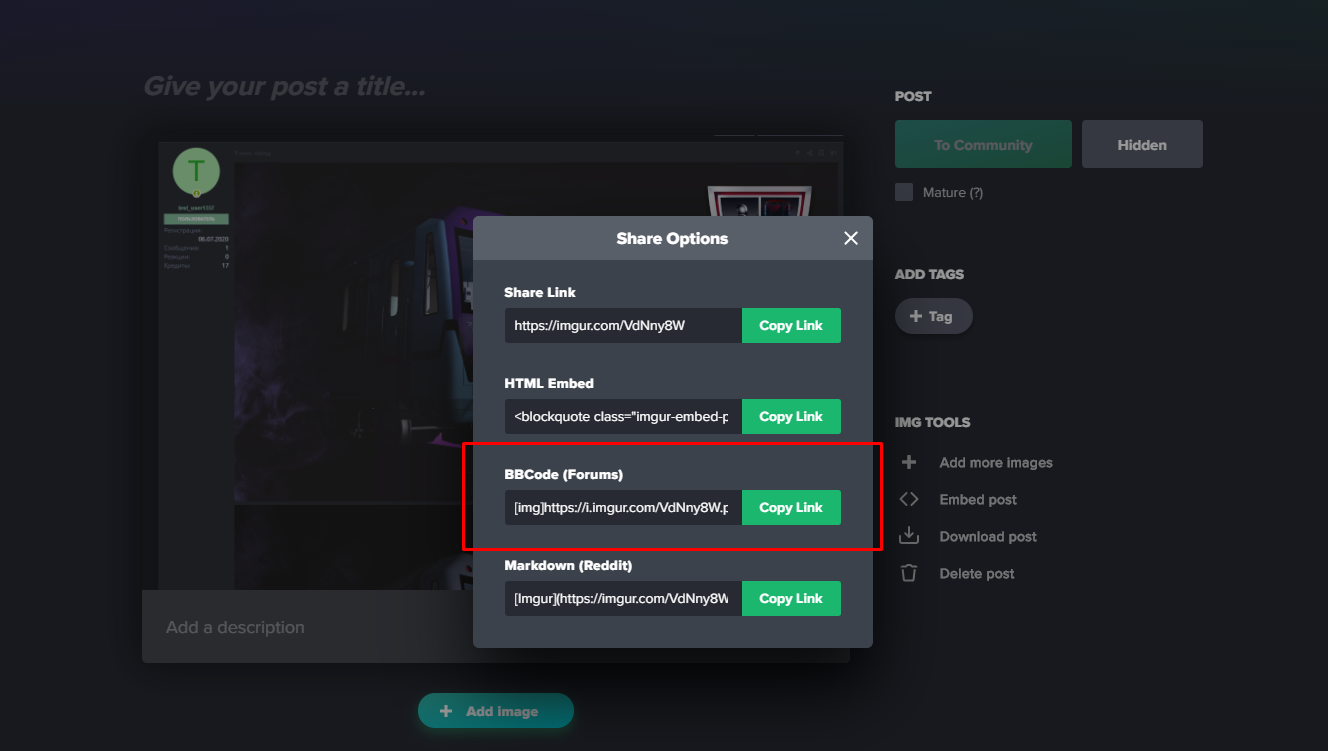Copy the Share Link URL
The image size is (1328, 751).
790,325
